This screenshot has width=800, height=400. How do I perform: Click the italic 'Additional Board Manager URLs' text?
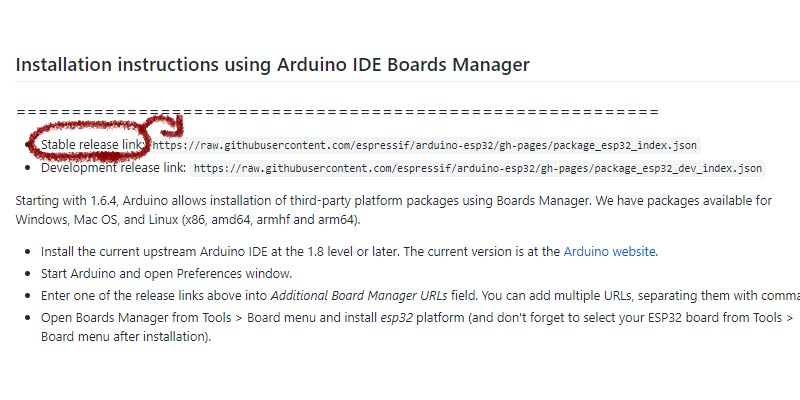pos(359,296)
